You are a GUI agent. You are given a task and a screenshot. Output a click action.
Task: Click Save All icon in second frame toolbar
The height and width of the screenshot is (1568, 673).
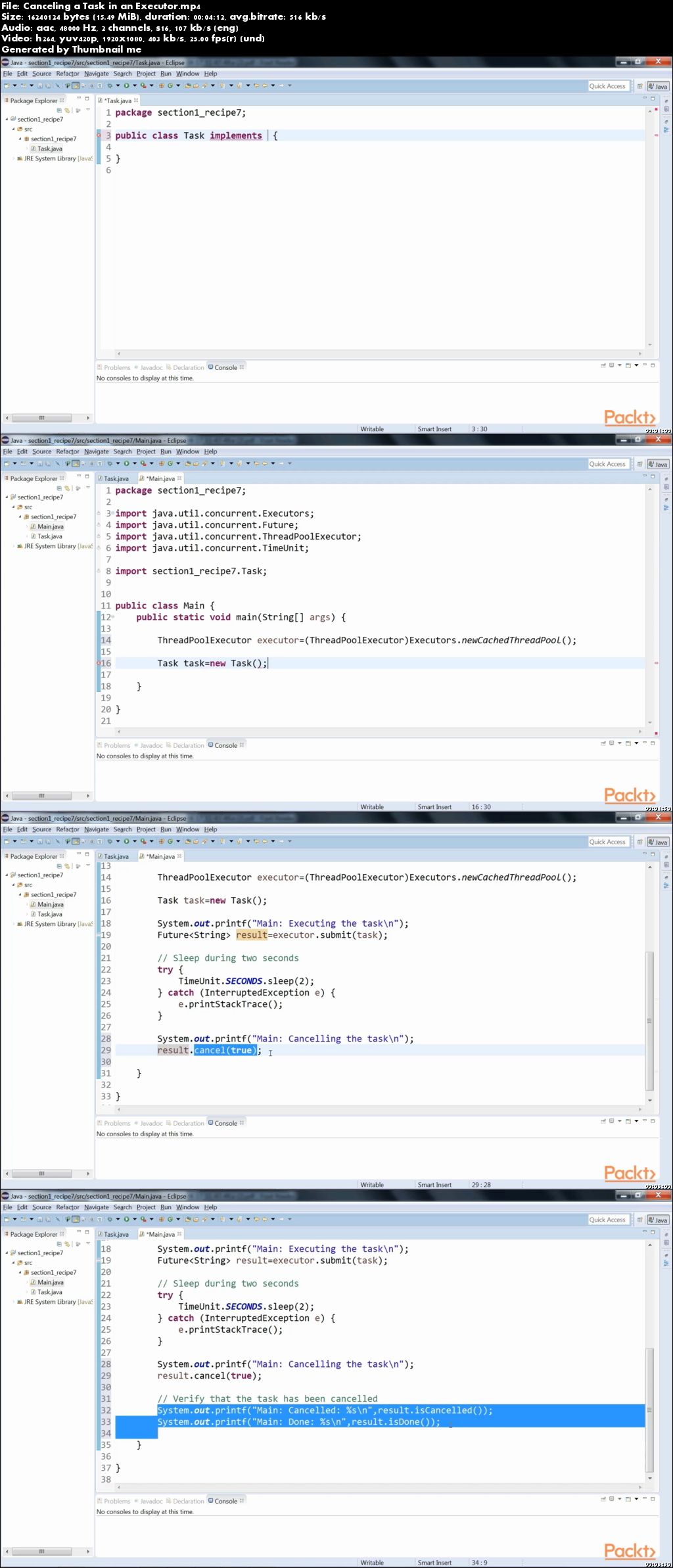[47, 463]
